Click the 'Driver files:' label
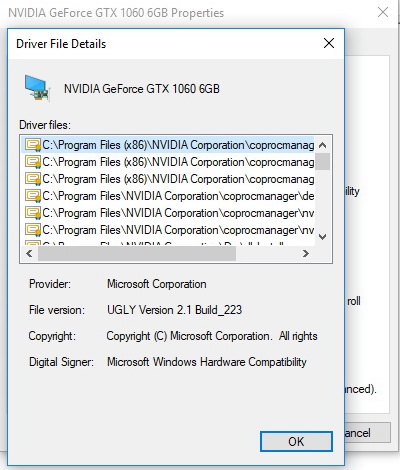The width and height of the screenshot is (400, 470). coord(45,125)
